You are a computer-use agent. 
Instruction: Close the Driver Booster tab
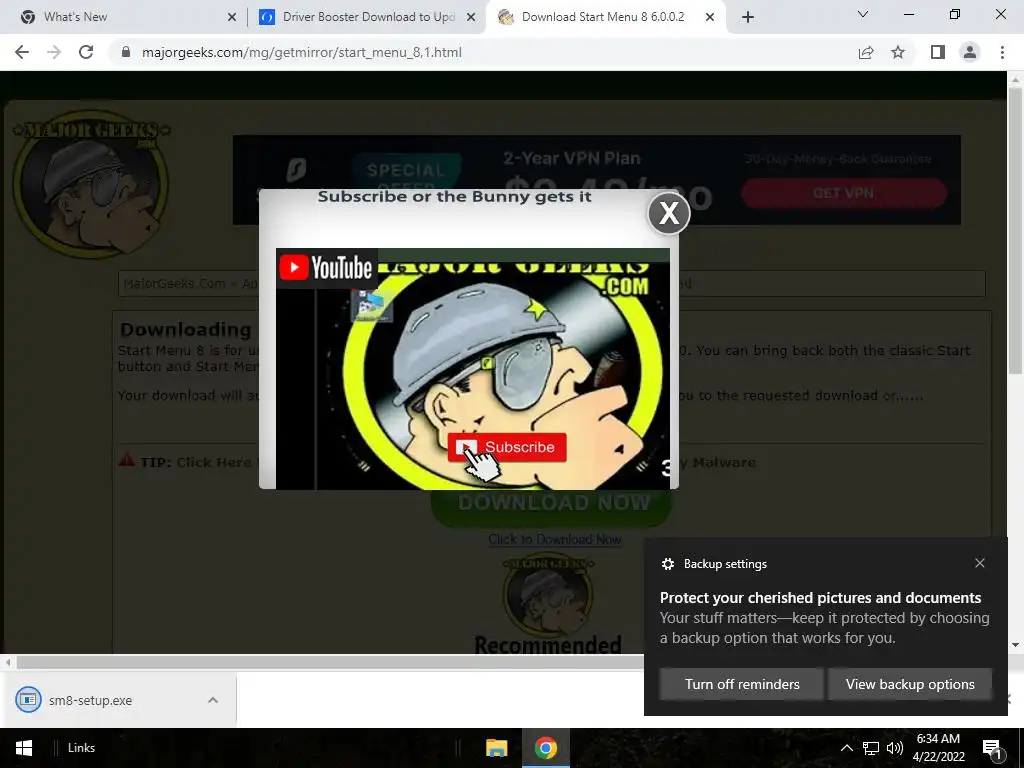471,17
